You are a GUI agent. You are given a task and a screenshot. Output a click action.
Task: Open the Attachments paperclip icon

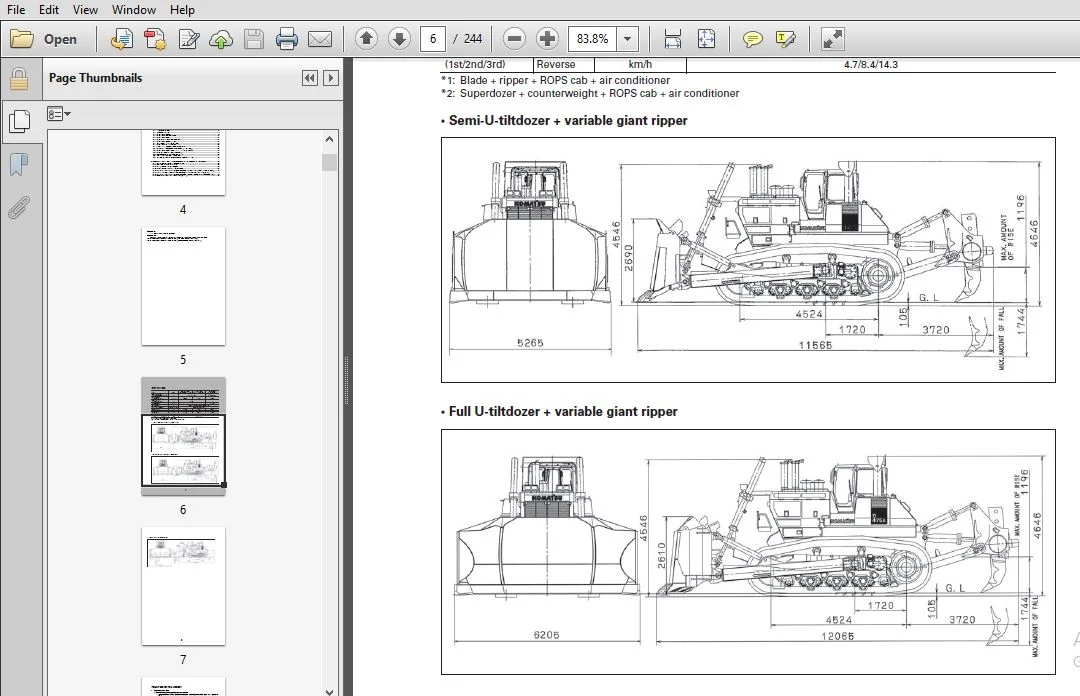19,207
